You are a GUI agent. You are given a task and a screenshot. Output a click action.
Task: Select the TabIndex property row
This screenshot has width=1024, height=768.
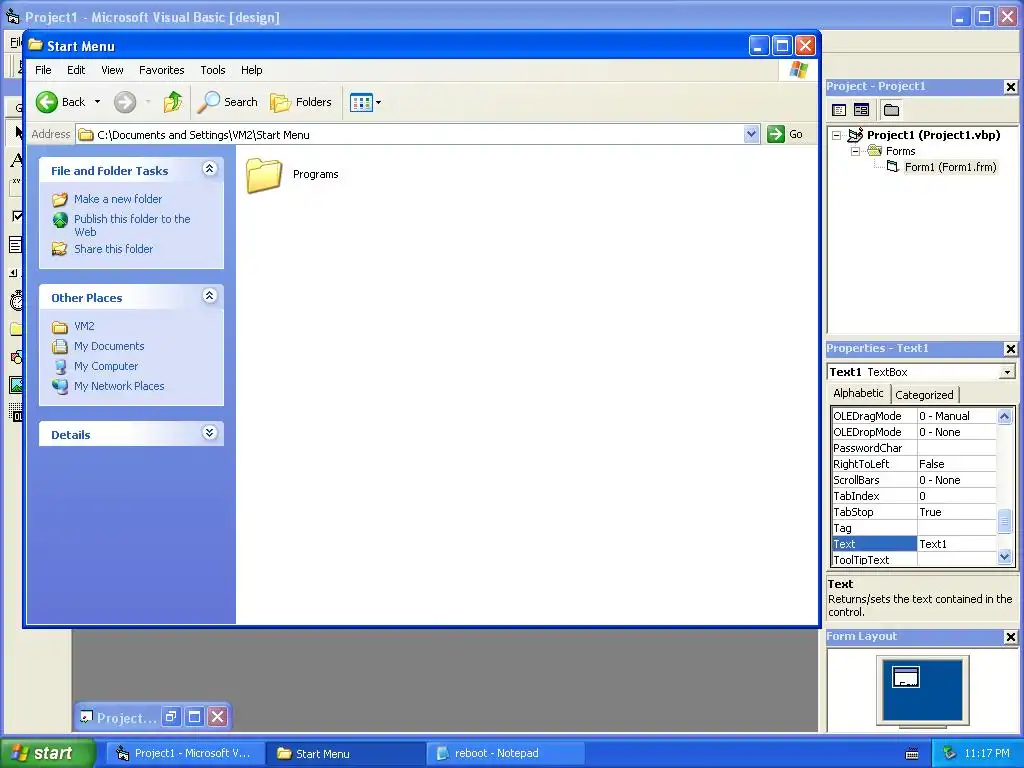point(914,496)
